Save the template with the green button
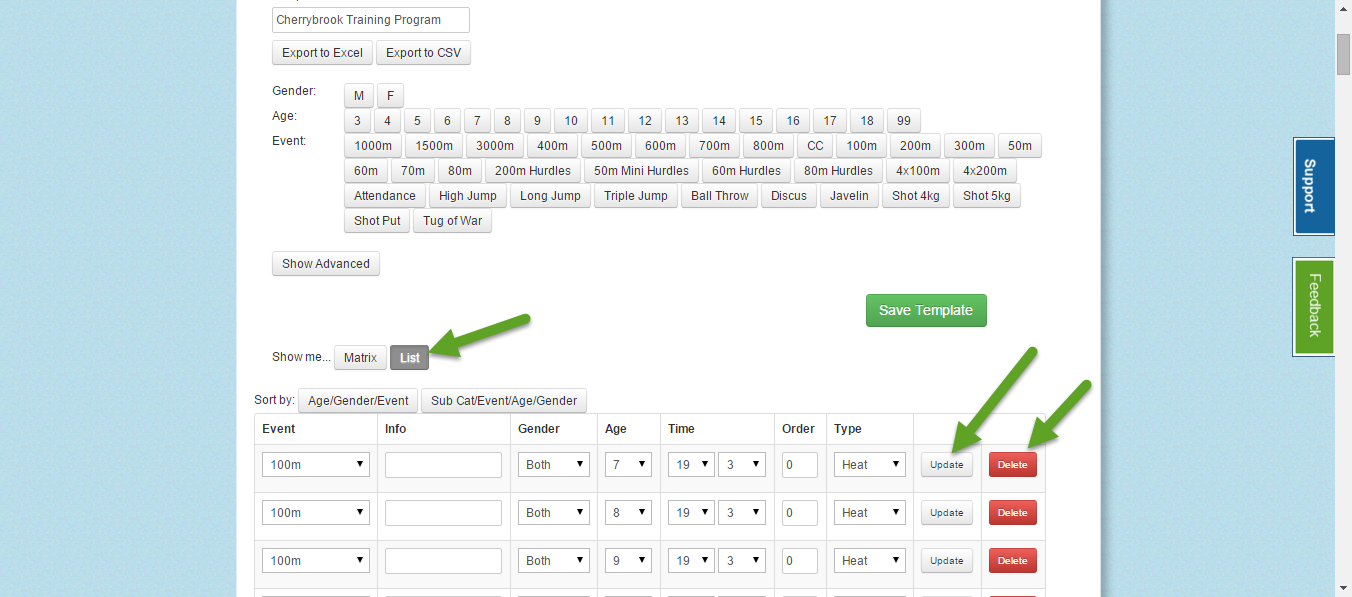Image resolution: width=1352 pixels, height=597 pixels. coord(926,310)
